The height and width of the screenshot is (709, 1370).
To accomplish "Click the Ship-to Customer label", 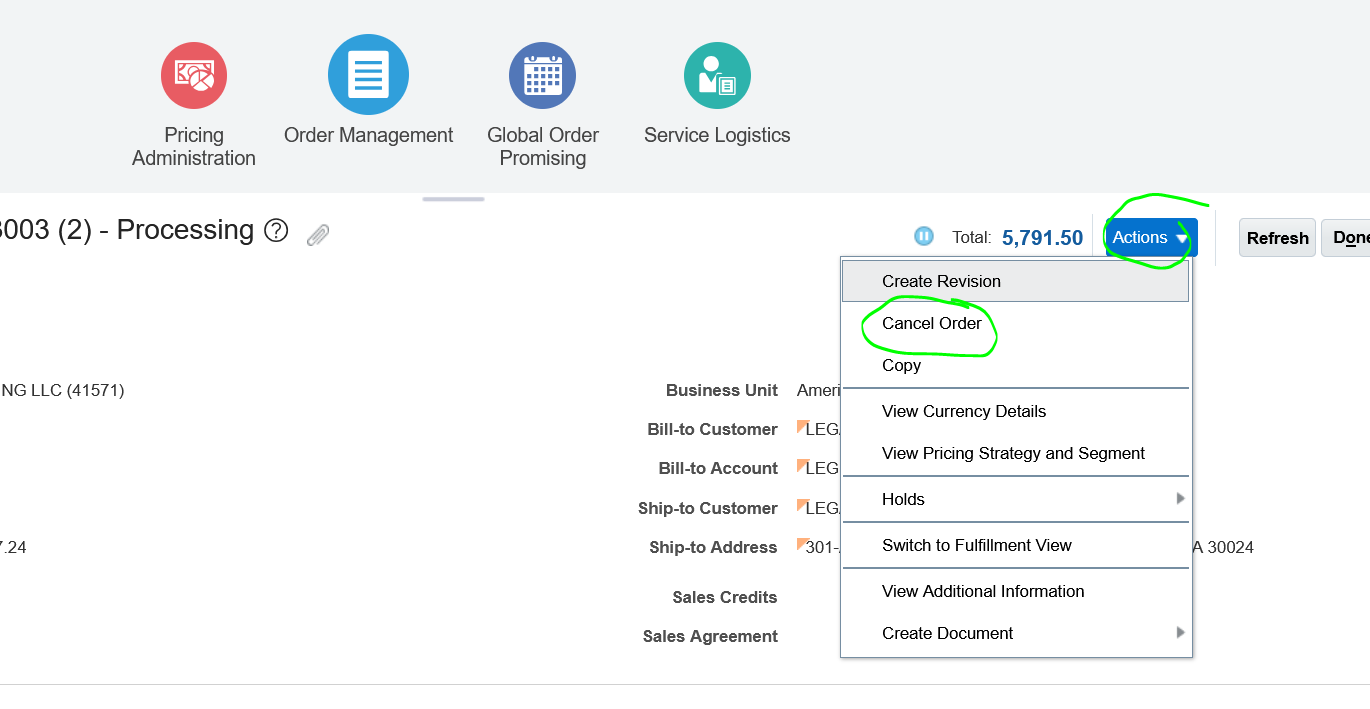I will (707, 508).
